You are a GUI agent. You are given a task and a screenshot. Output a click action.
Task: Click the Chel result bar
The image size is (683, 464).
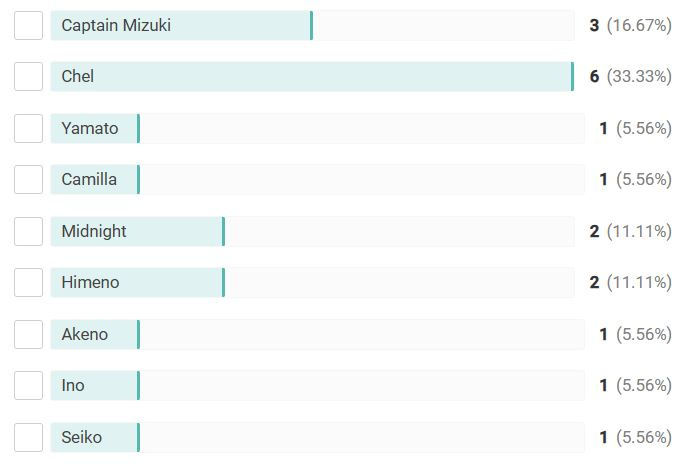312,76
